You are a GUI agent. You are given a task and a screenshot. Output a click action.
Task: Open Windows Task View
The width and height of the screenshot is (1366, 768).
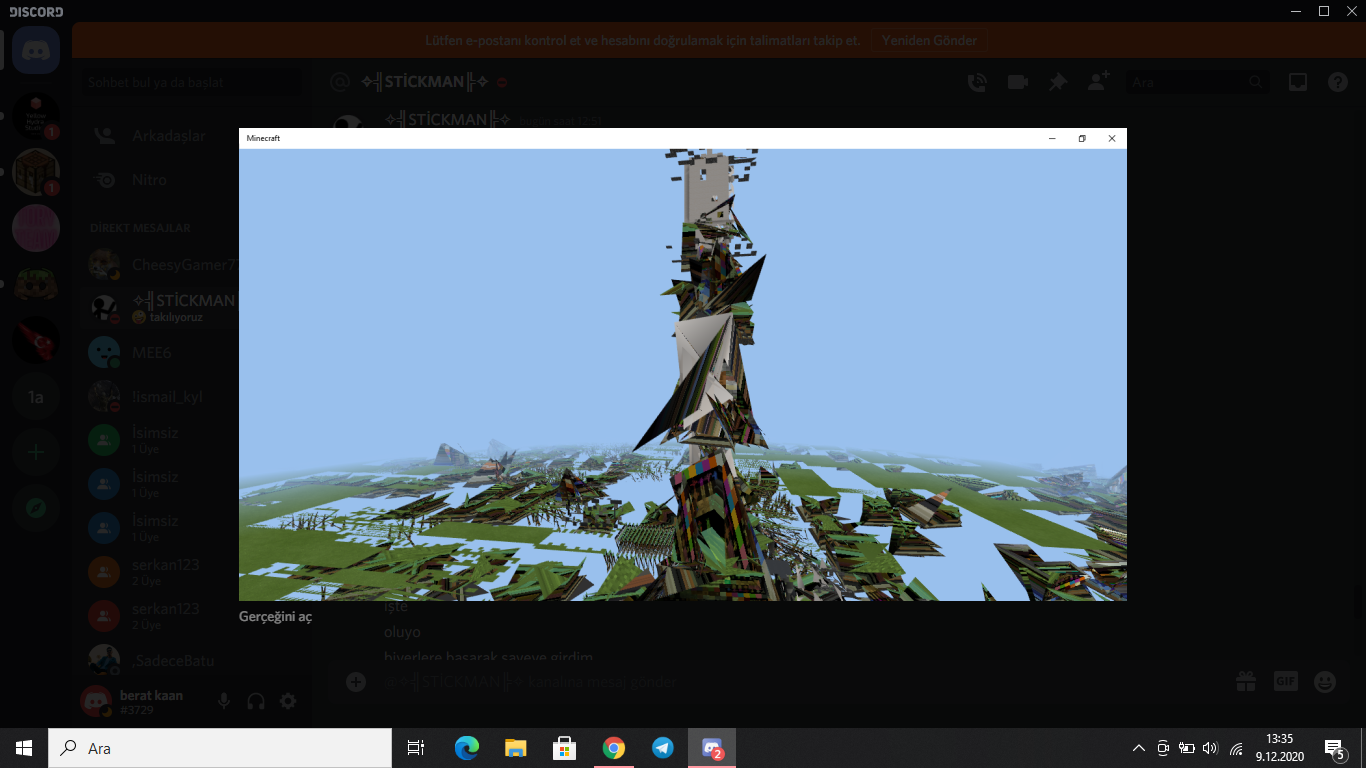click(x=416, y=748)
